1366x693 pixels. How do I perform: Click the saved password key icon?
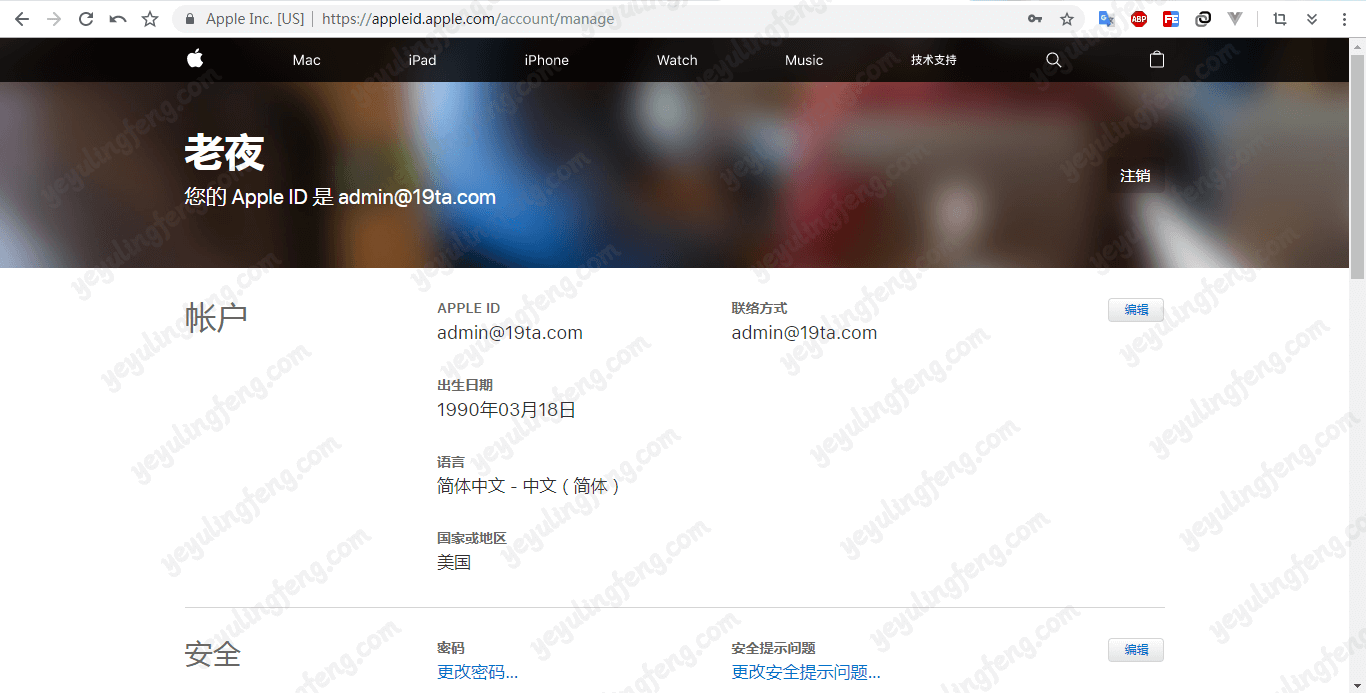(1035, 19)
